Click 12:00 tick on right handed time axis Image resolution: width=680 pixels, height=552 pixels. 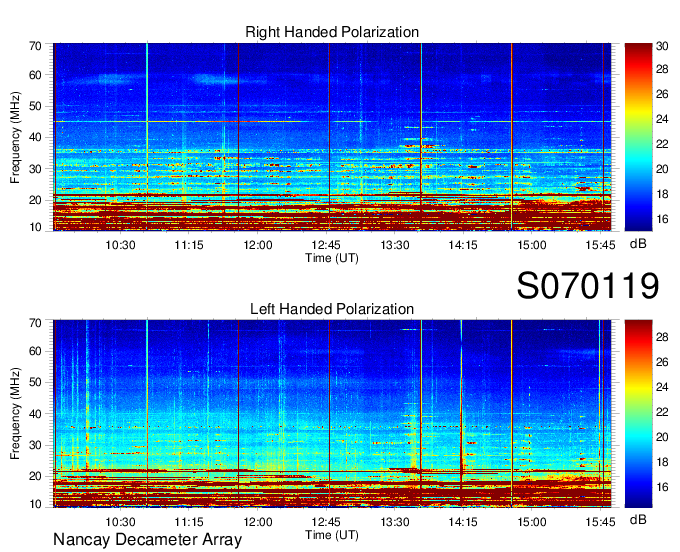[x=258, y=245]
